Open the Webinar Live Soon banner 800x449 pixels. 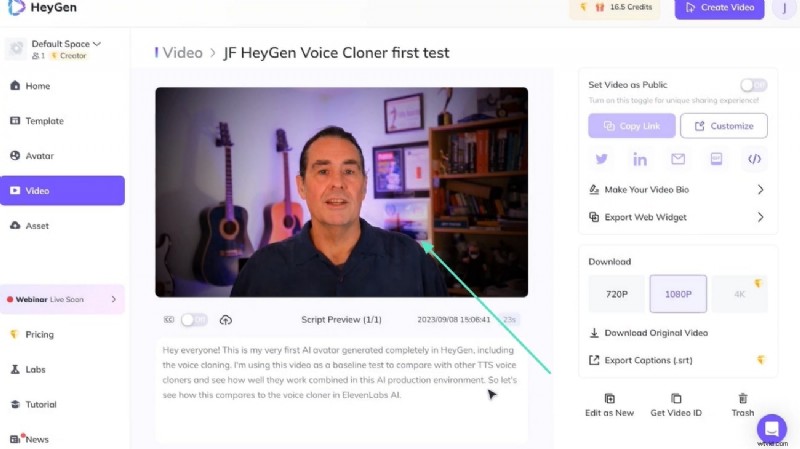[x=62, y=300]
